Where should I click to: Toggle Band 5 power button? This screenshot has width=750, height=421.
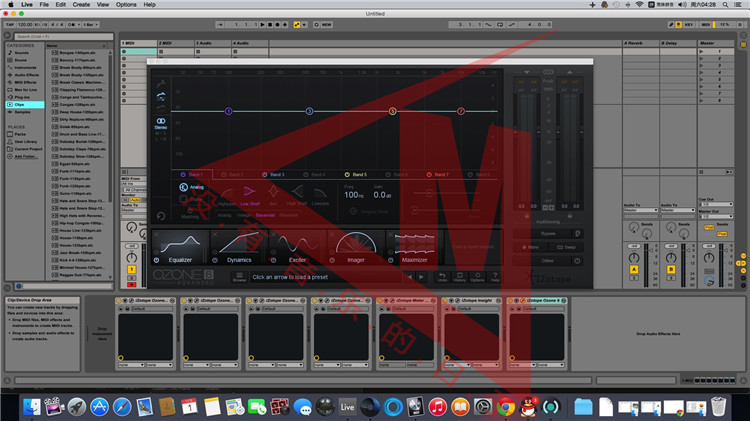click(347, 175)
